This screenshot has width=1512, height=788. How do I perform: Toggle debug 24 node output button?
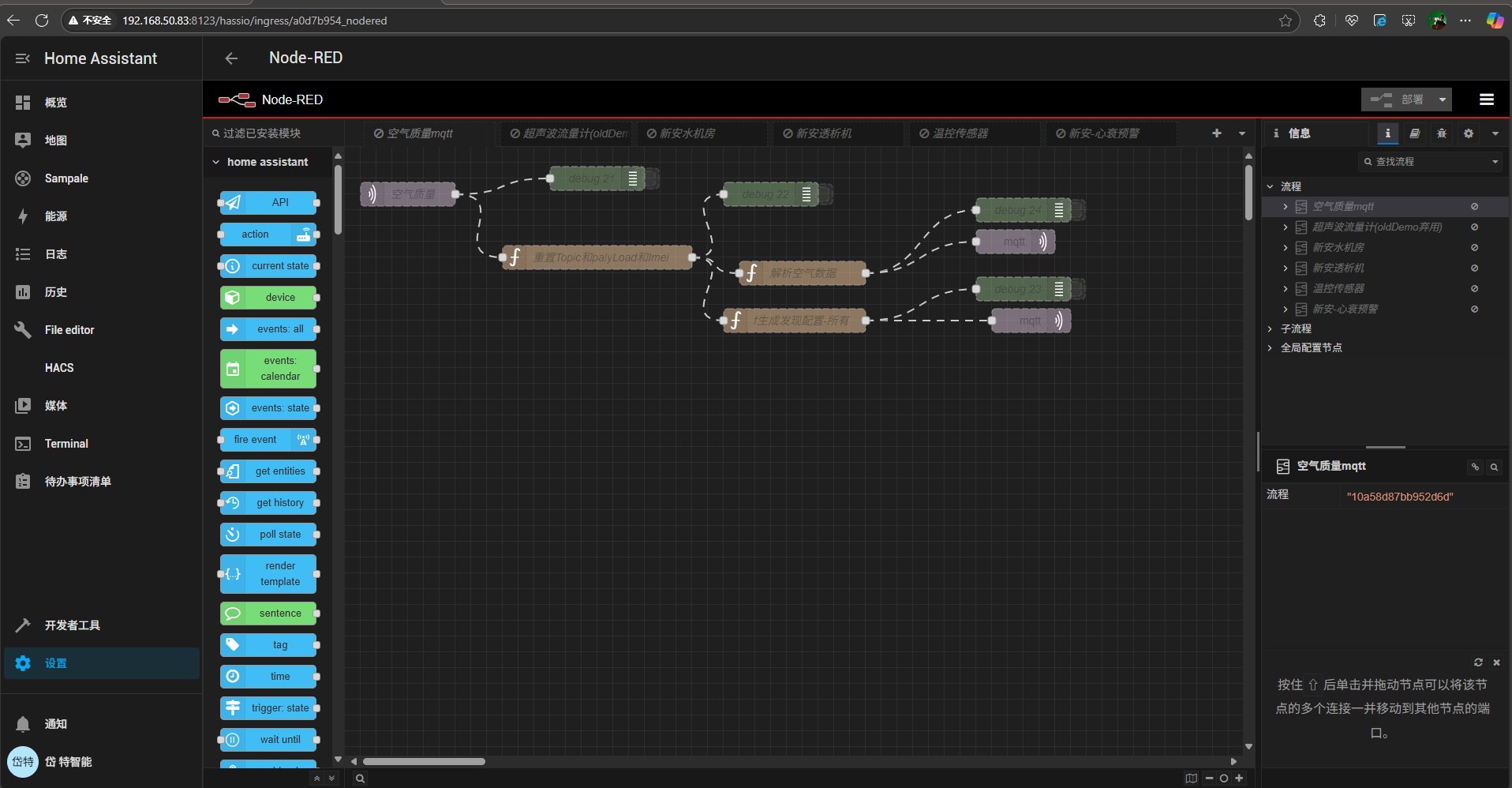coord(1078,210)
